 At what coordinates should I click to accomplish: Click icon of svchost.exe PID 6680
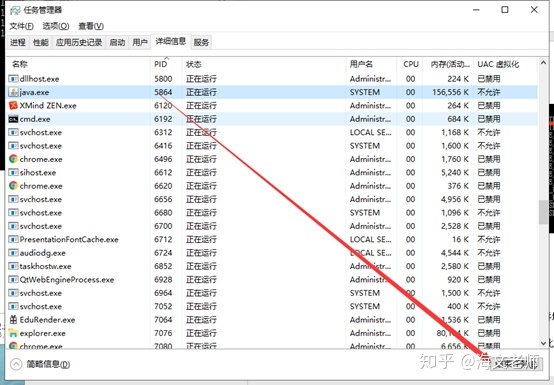point(13,213)
